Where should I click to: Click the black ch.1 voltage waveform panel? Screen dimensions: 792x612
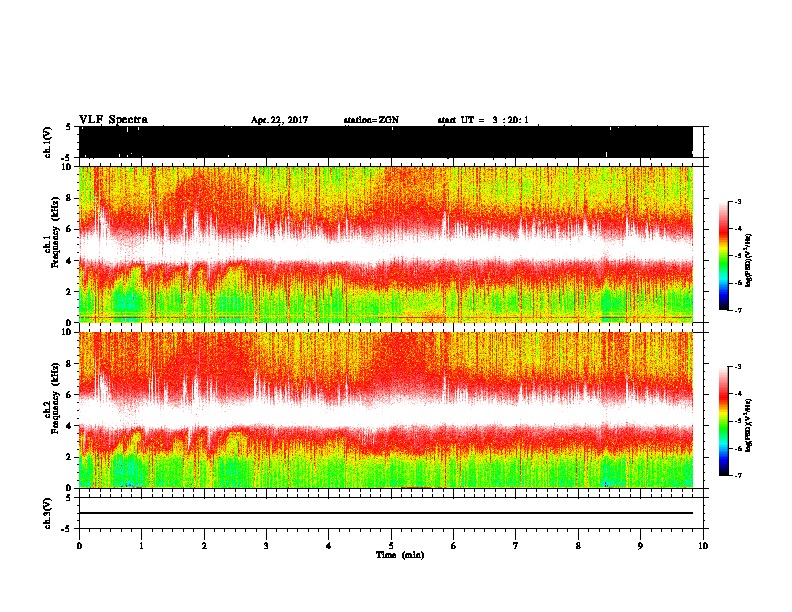[x=386, y=142]
